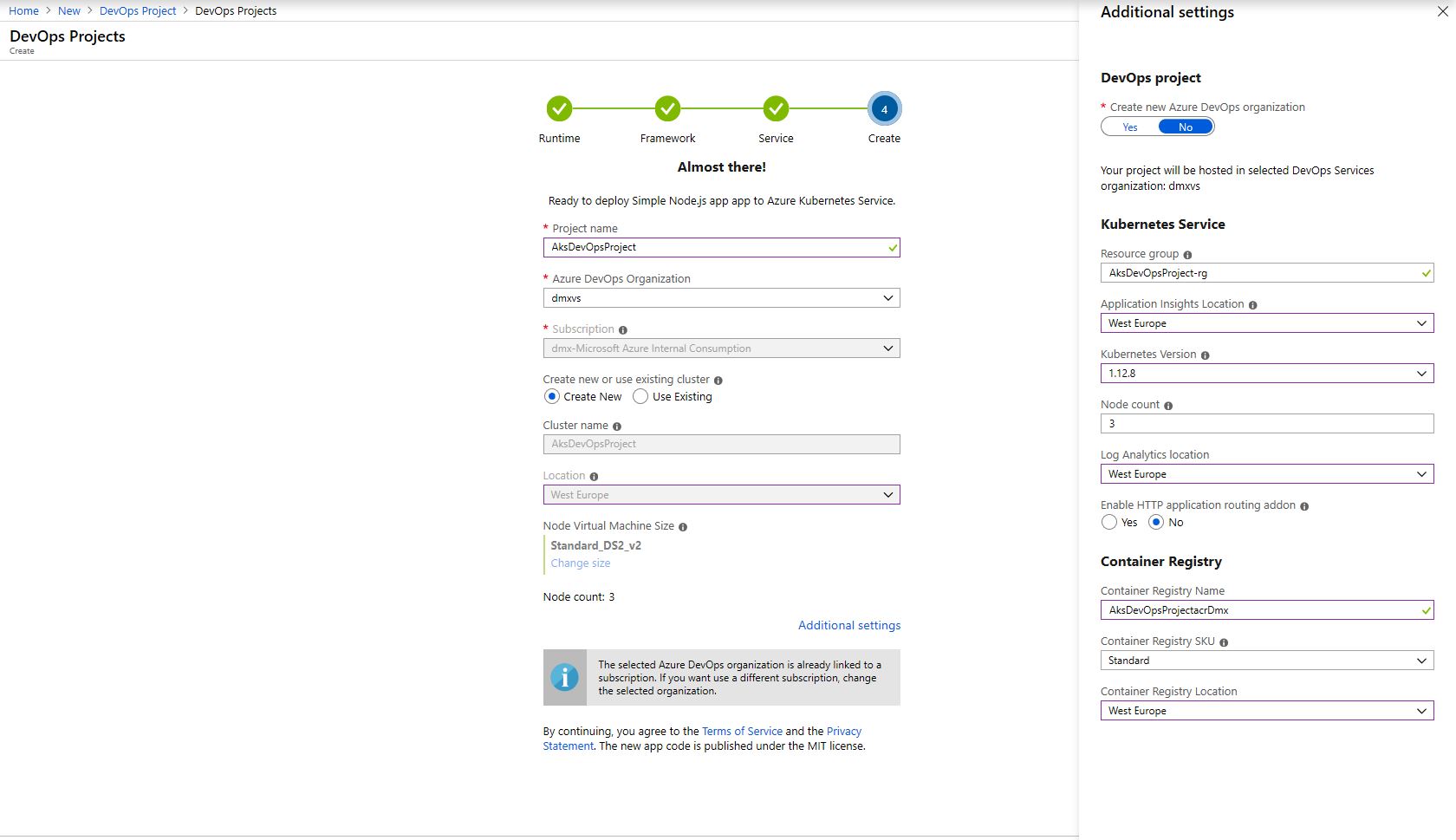Screen dimensions: 1456x840
Task: Open the Terms of Service link
Action: click(x=742, y=732)
